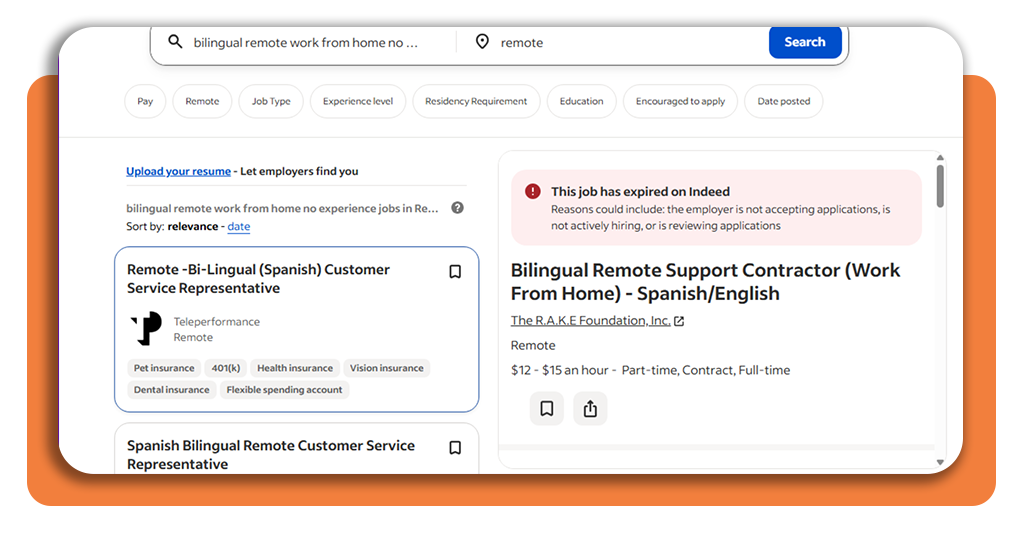
Task: Click the blue Search button
Action: coord(805,42)
